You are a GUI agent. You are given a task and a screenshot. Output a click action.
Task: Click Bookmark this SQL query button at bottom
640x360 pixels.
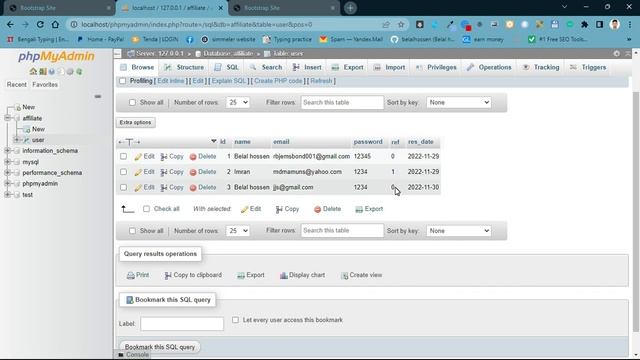160,347
